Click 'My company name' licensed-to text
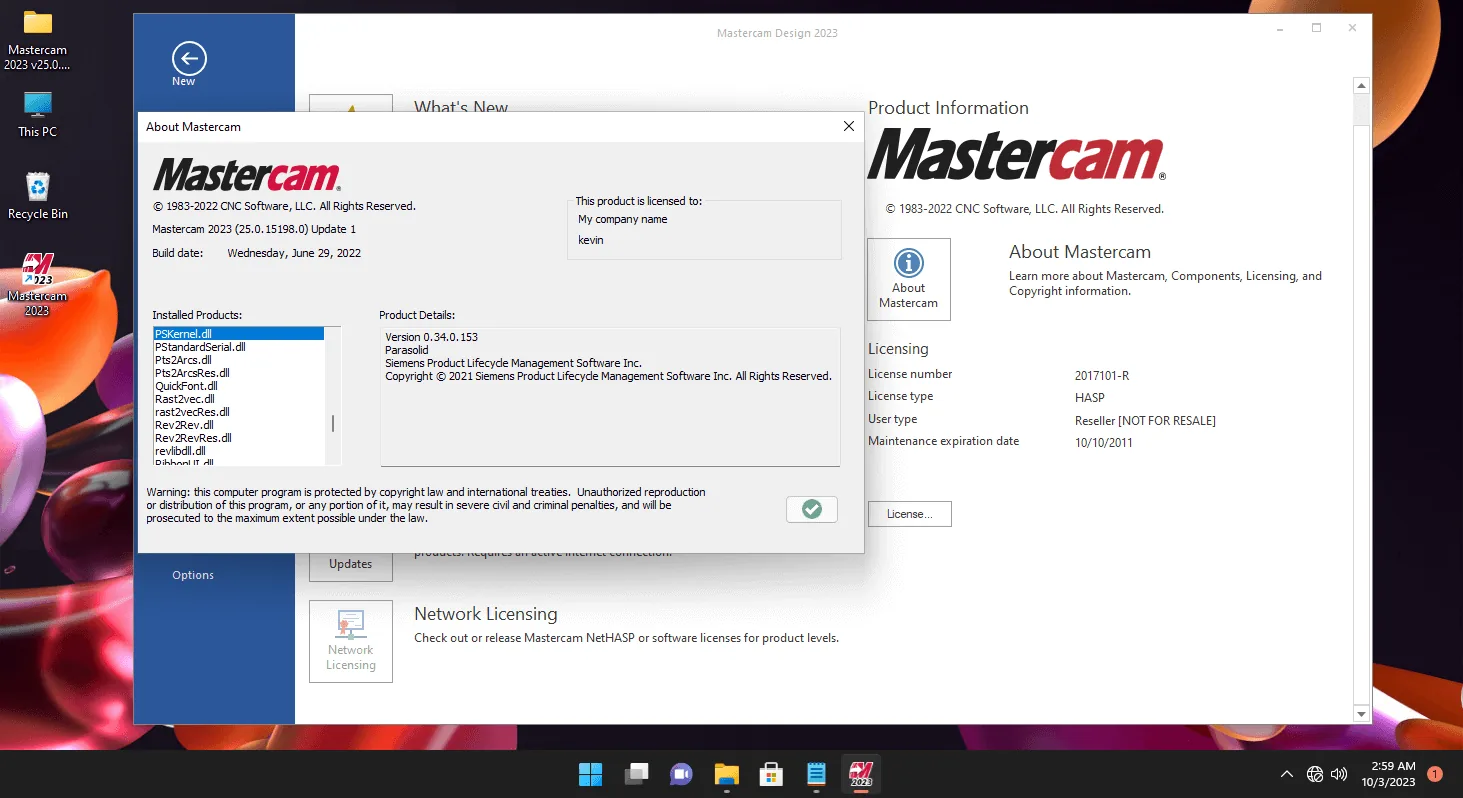1463x798 pixels. coord(623,219)
